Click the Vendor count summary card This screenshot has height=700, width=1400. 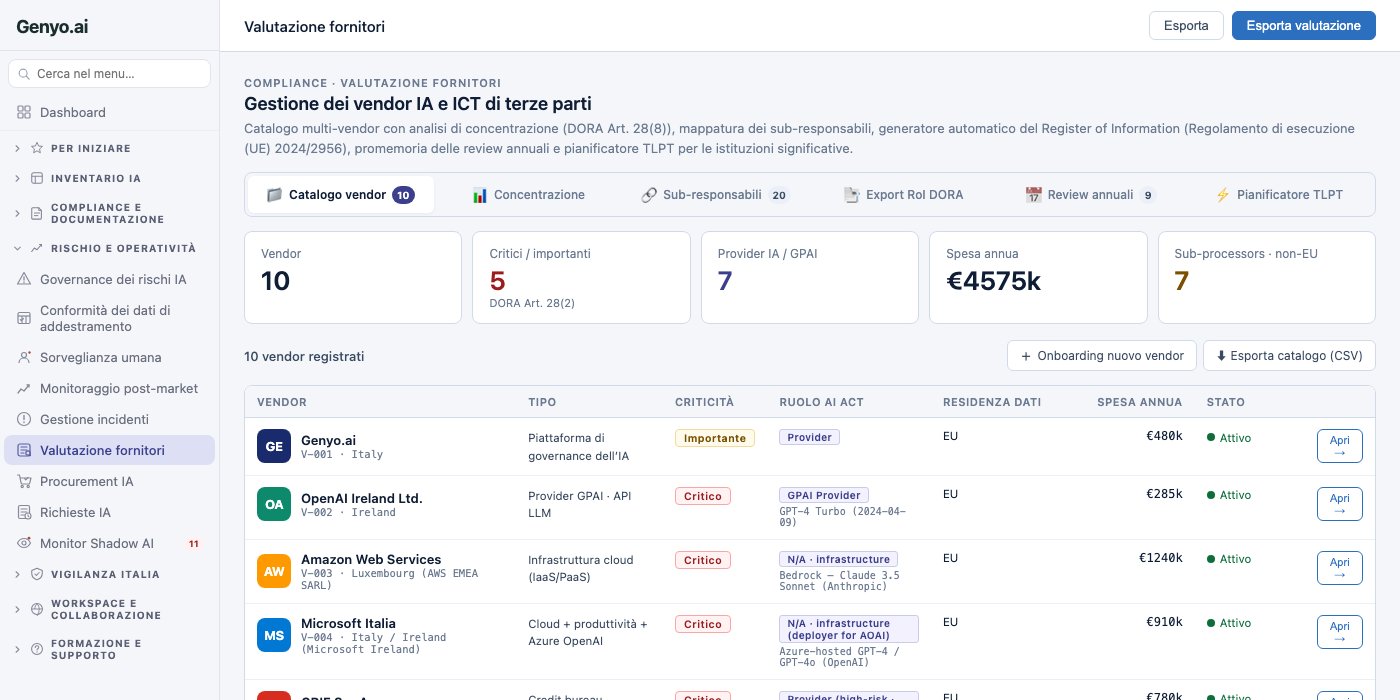[353, 277]
